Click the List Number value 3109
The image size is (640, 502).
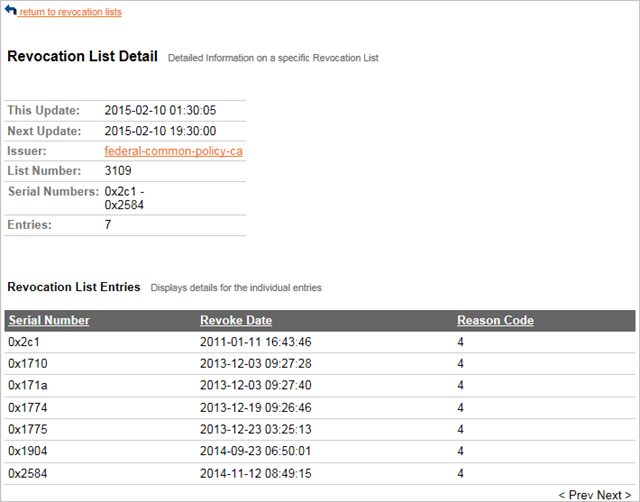[x=118, y=171]
